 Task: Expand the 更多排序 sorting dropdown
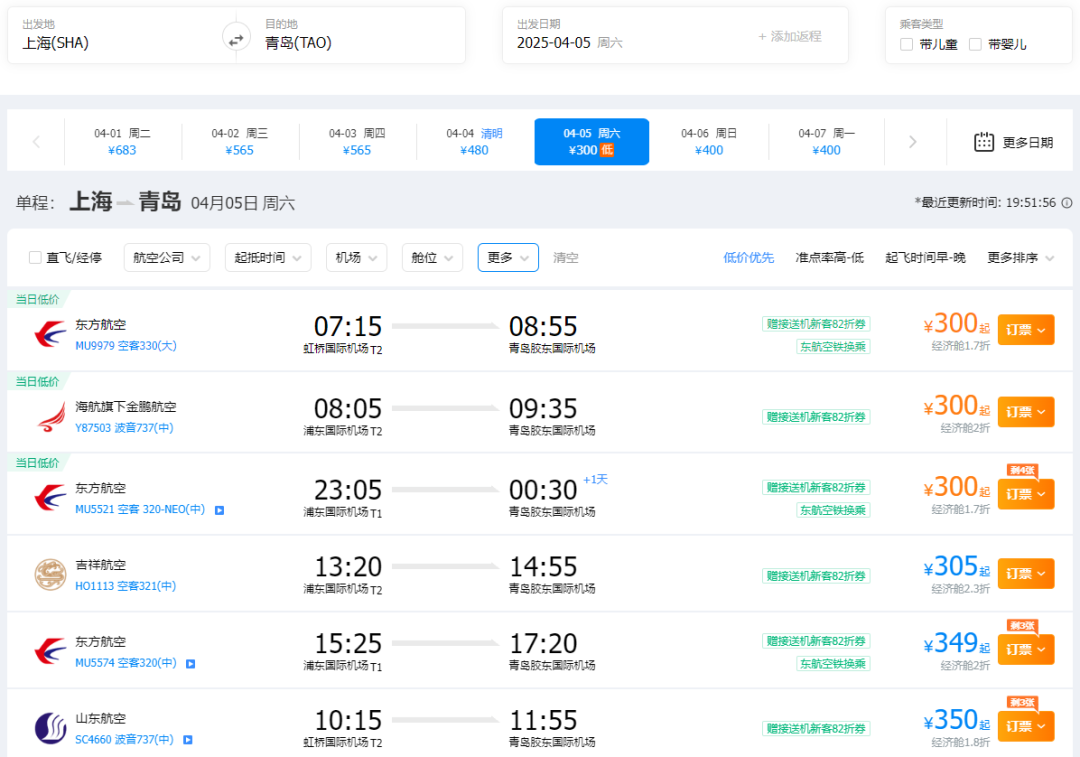point(1020,258)
